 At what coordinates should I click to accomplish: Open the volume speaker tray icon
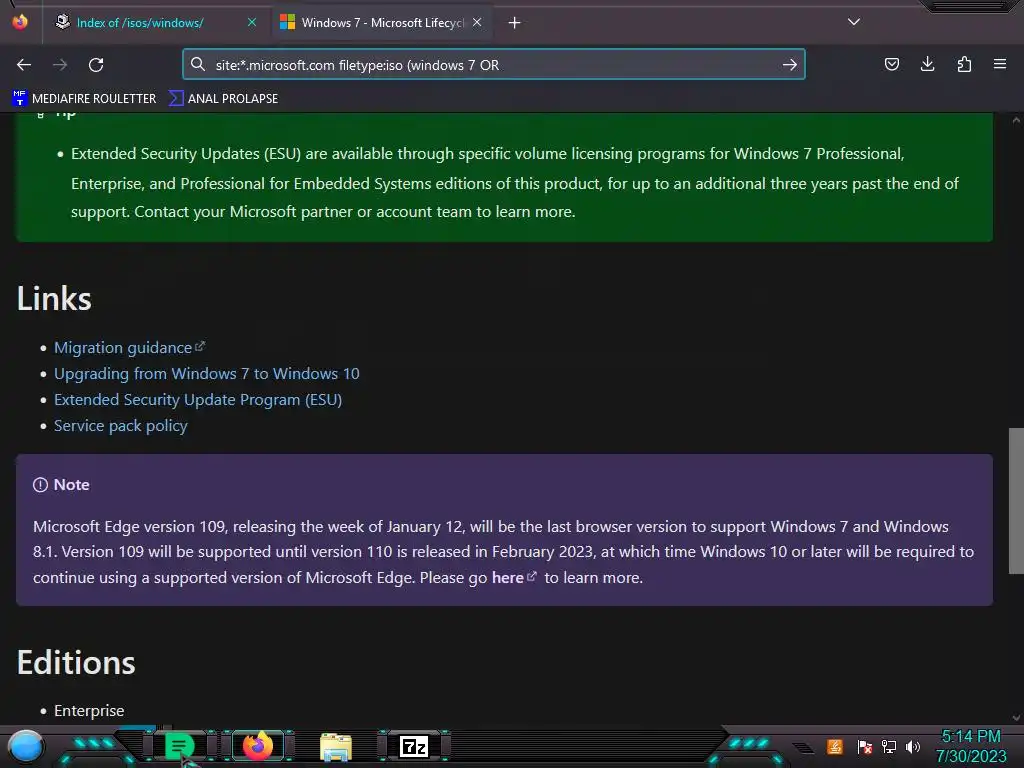913,746
